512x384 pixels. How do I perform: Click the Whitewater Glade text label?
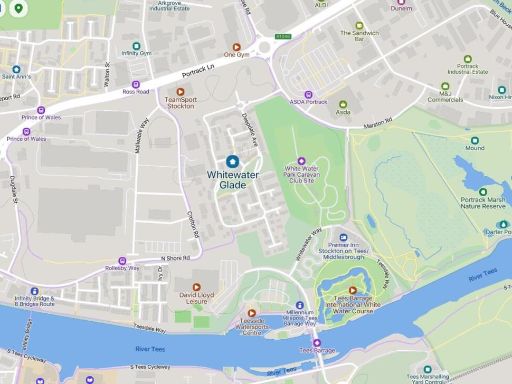pyautogui.click(x=233, y=180)
